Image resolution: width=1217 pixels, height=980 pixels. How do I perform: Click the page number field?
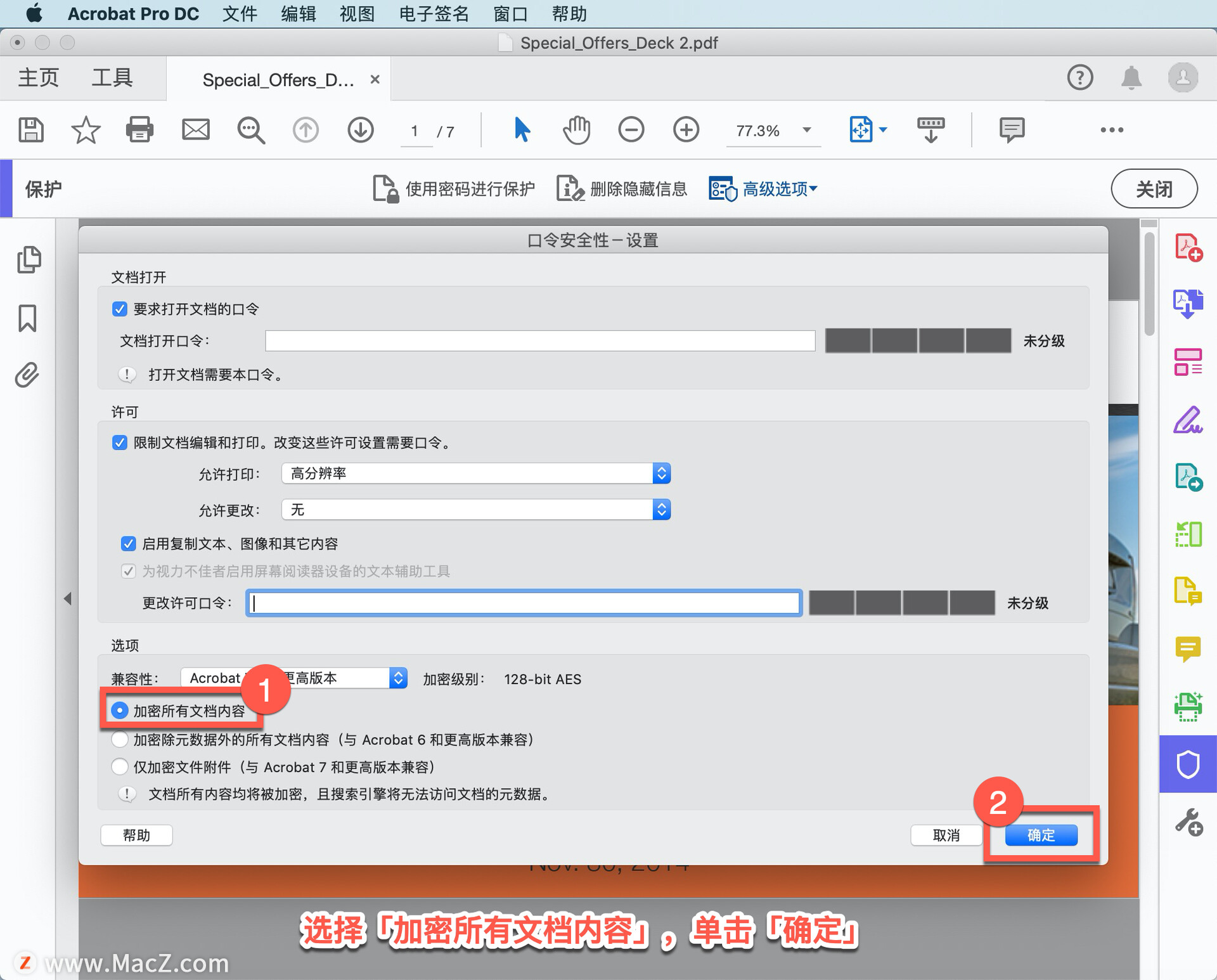pos(415,131)
